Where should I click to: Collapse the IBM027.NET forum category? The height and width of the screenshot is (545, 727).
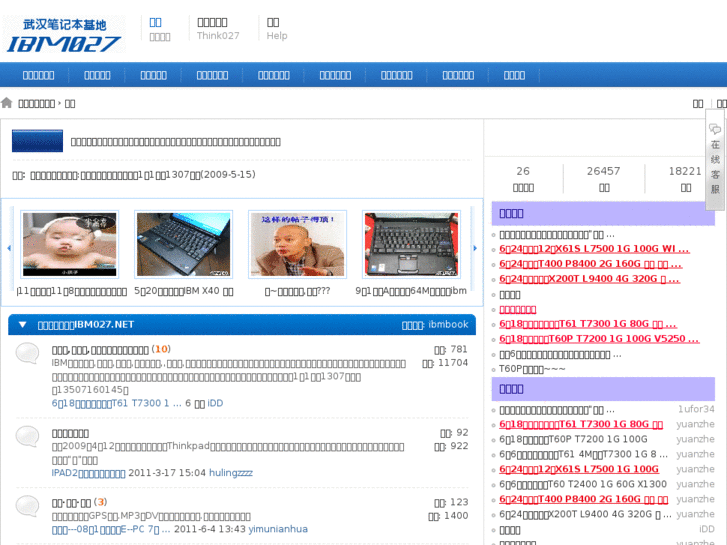click(x=22, y=325)
